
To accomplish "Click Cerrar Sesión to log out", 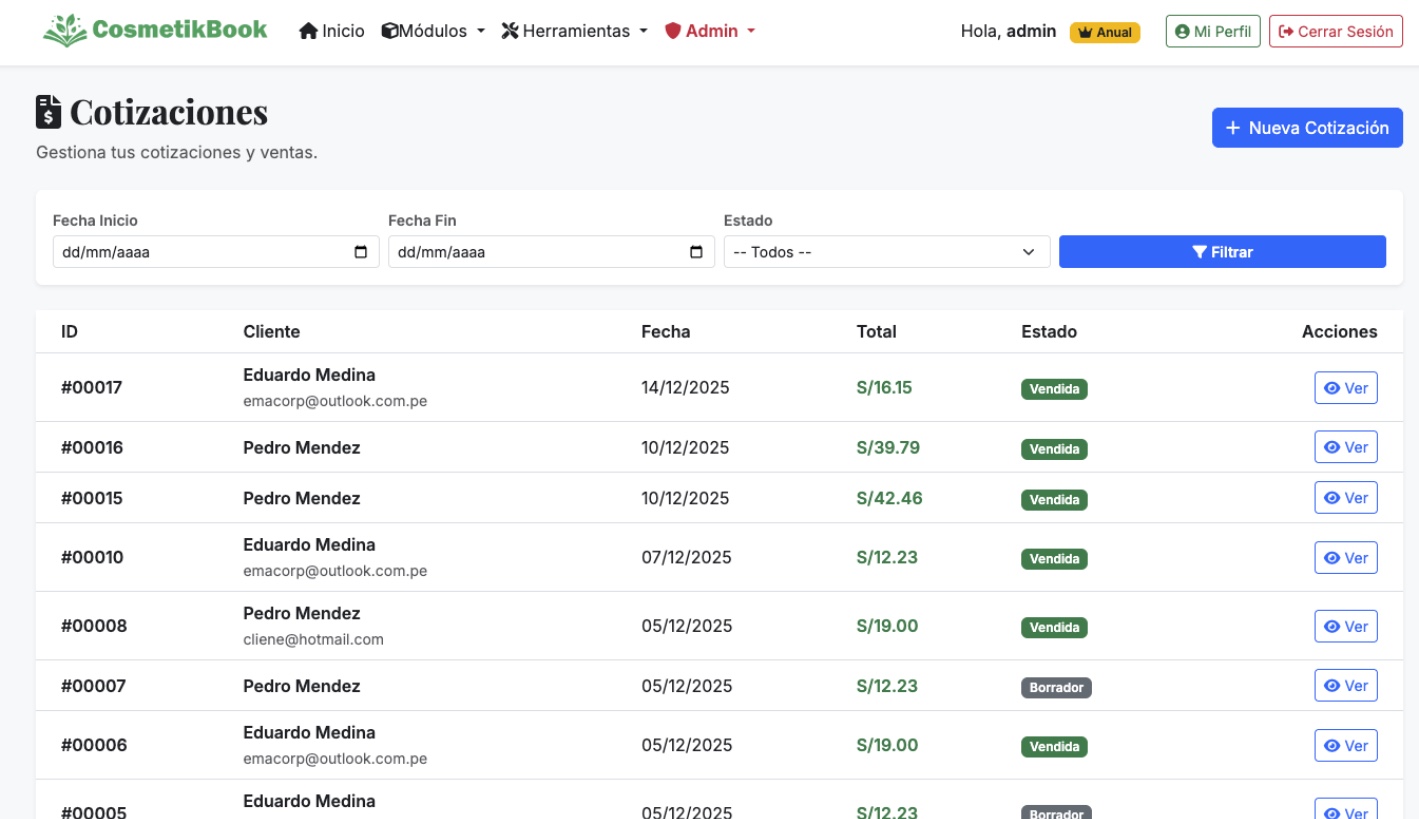I will pyautogui.click(x=1335, y=31).
